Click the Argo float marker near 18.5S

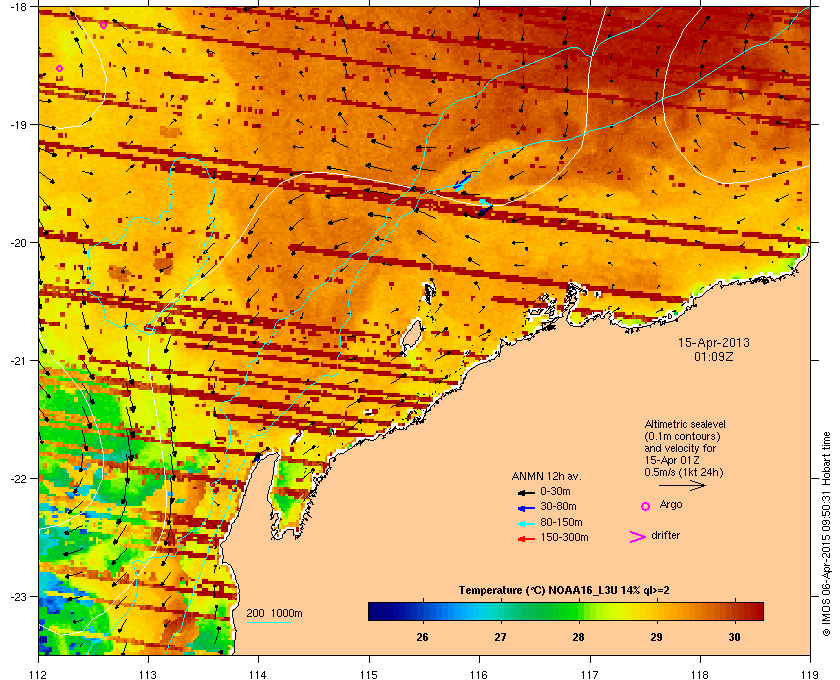(x=59, y=69)
